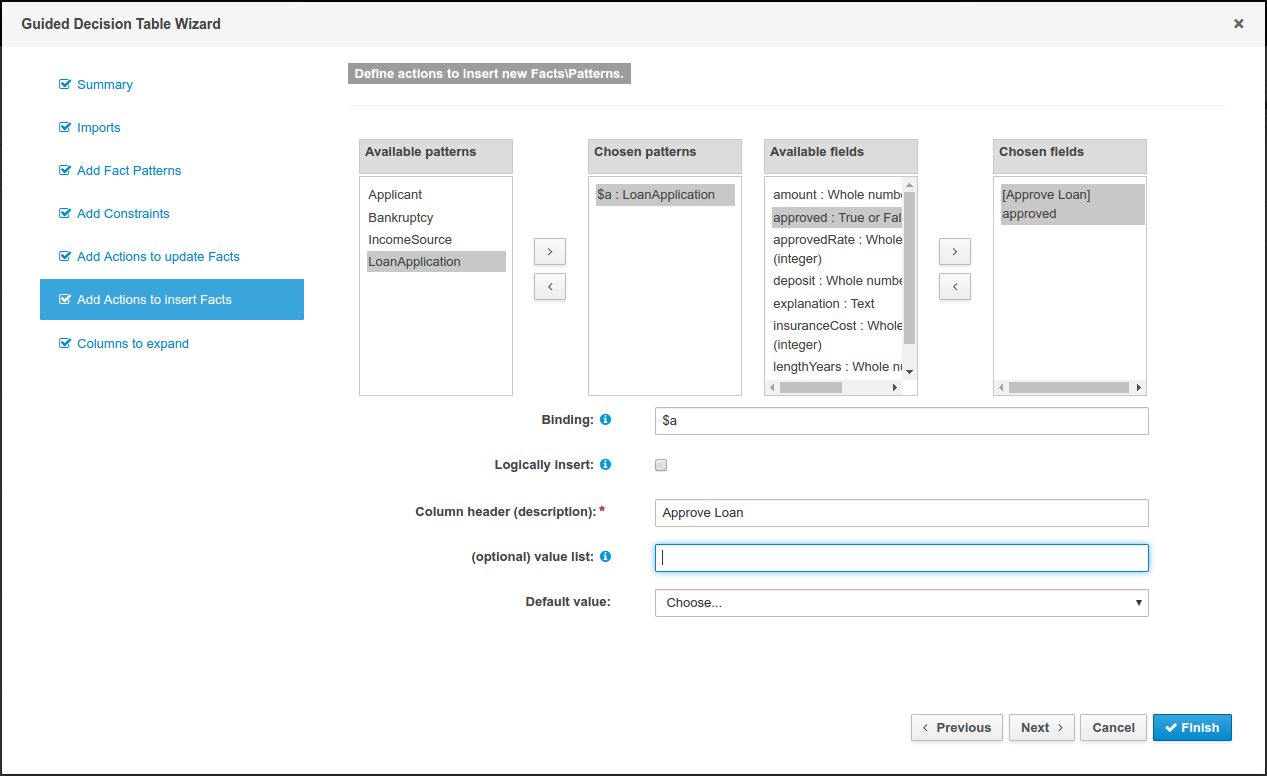Viewport: 1267px width, 776px height.
Task: Click the Cancel button
Action: [x=1112, y=728]
